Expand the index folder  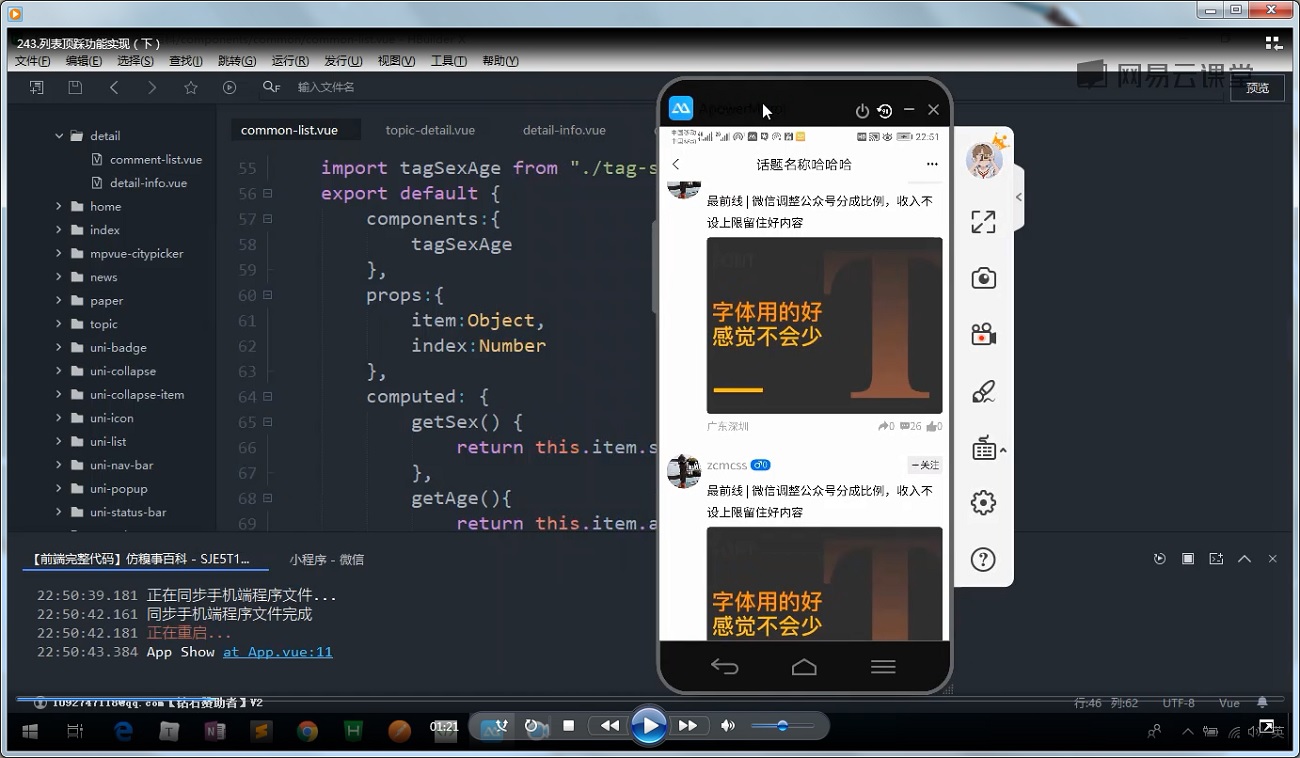point(60,230)
